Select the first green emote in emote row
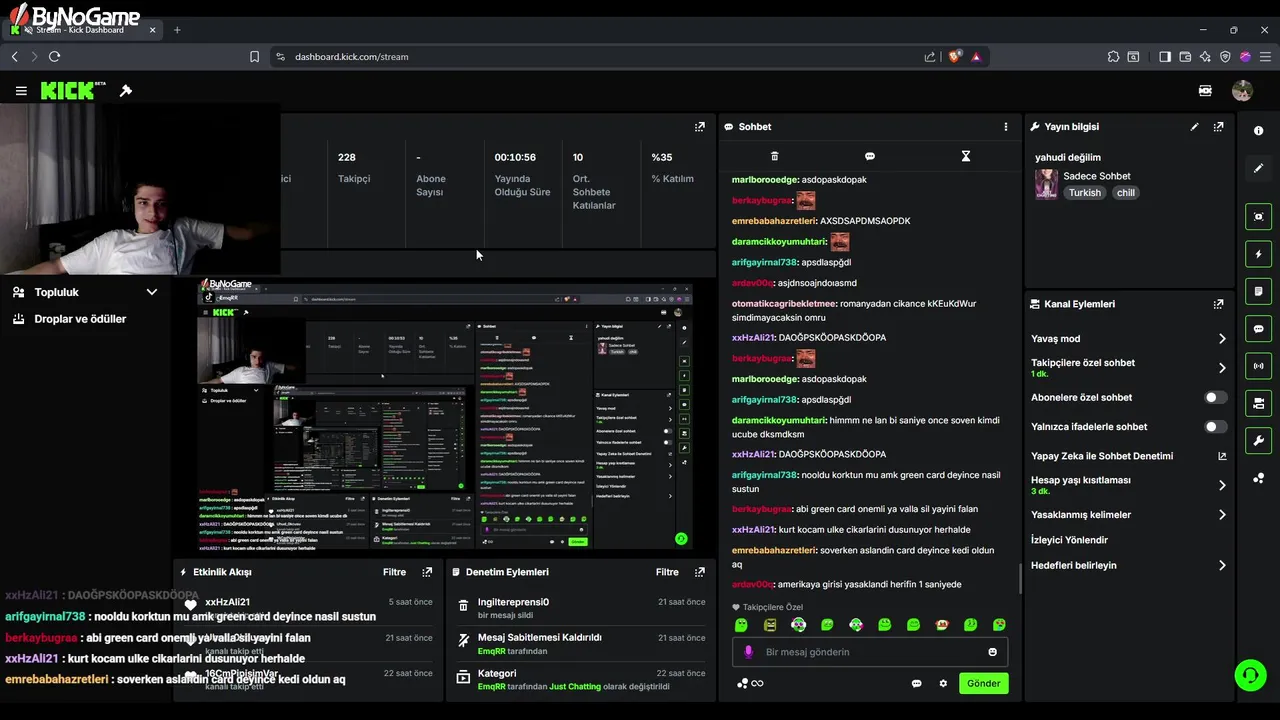Screen dimensions: 1280x720 click(741, 625)
